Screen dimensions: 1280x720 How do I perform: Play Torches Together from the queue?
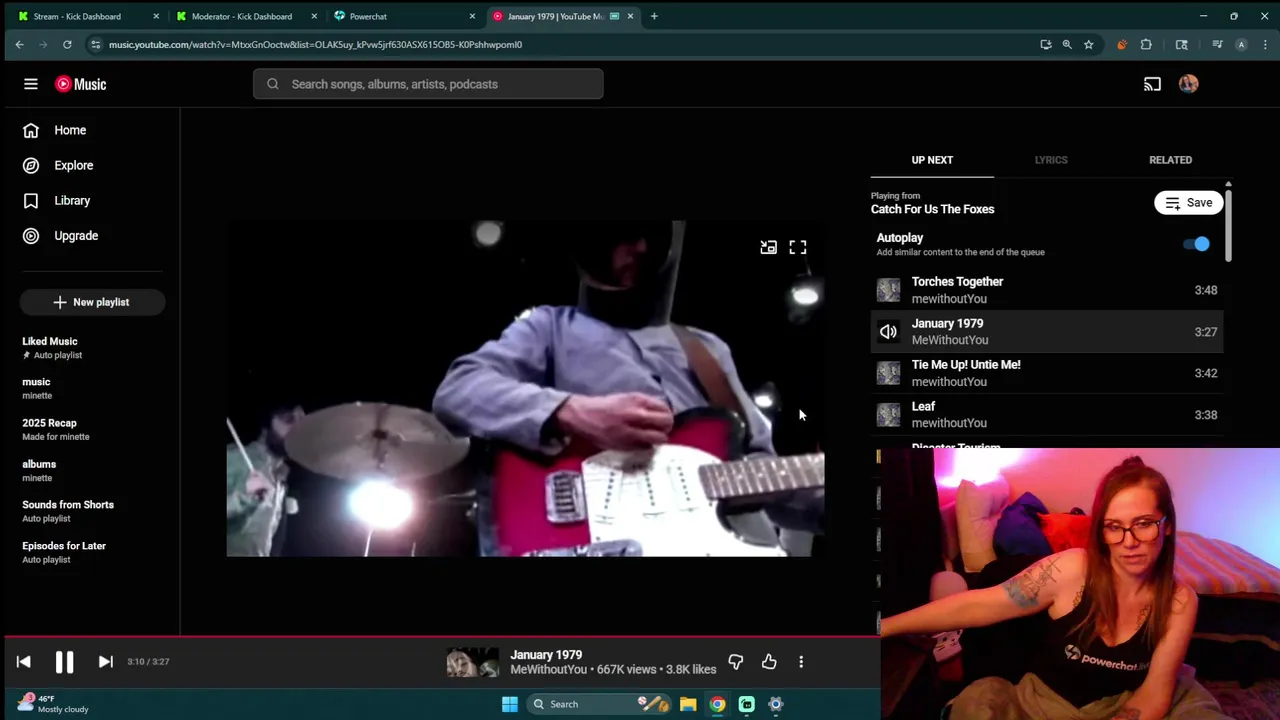[1047, 290]
